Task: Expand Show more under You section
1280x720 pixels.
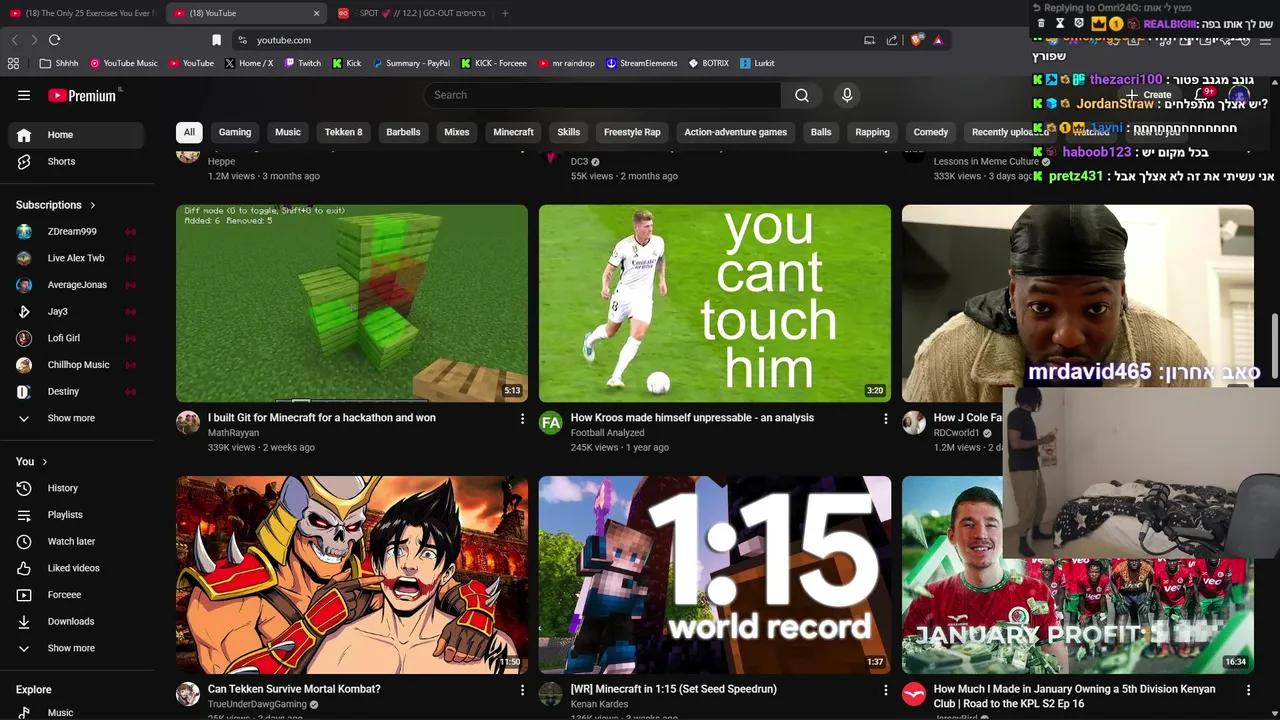Action: point(77,648)
